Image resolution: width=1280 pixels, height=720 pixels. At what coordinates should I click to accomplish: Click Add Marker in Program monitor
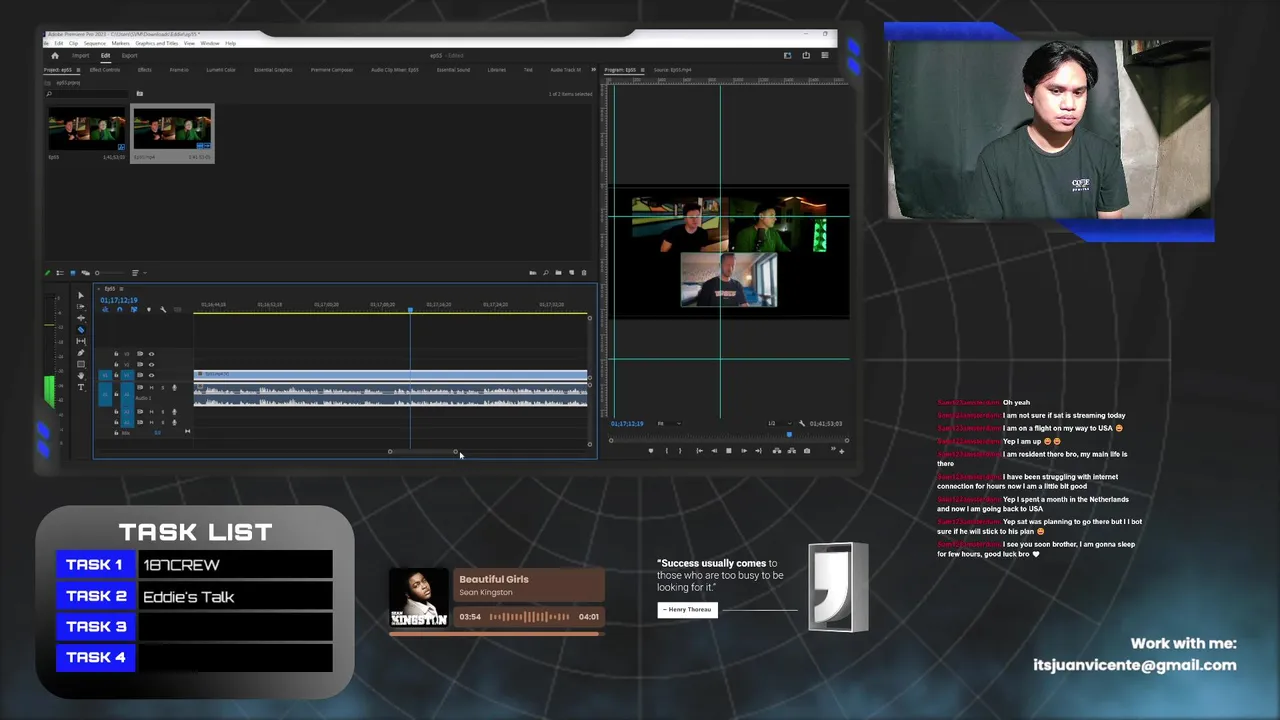click(651, 451)
